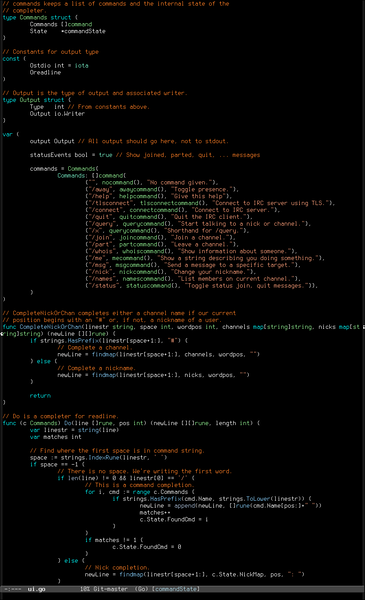Click the 'State *commandState' field line
Screen dimensions: 365x600
pos(67,31)
